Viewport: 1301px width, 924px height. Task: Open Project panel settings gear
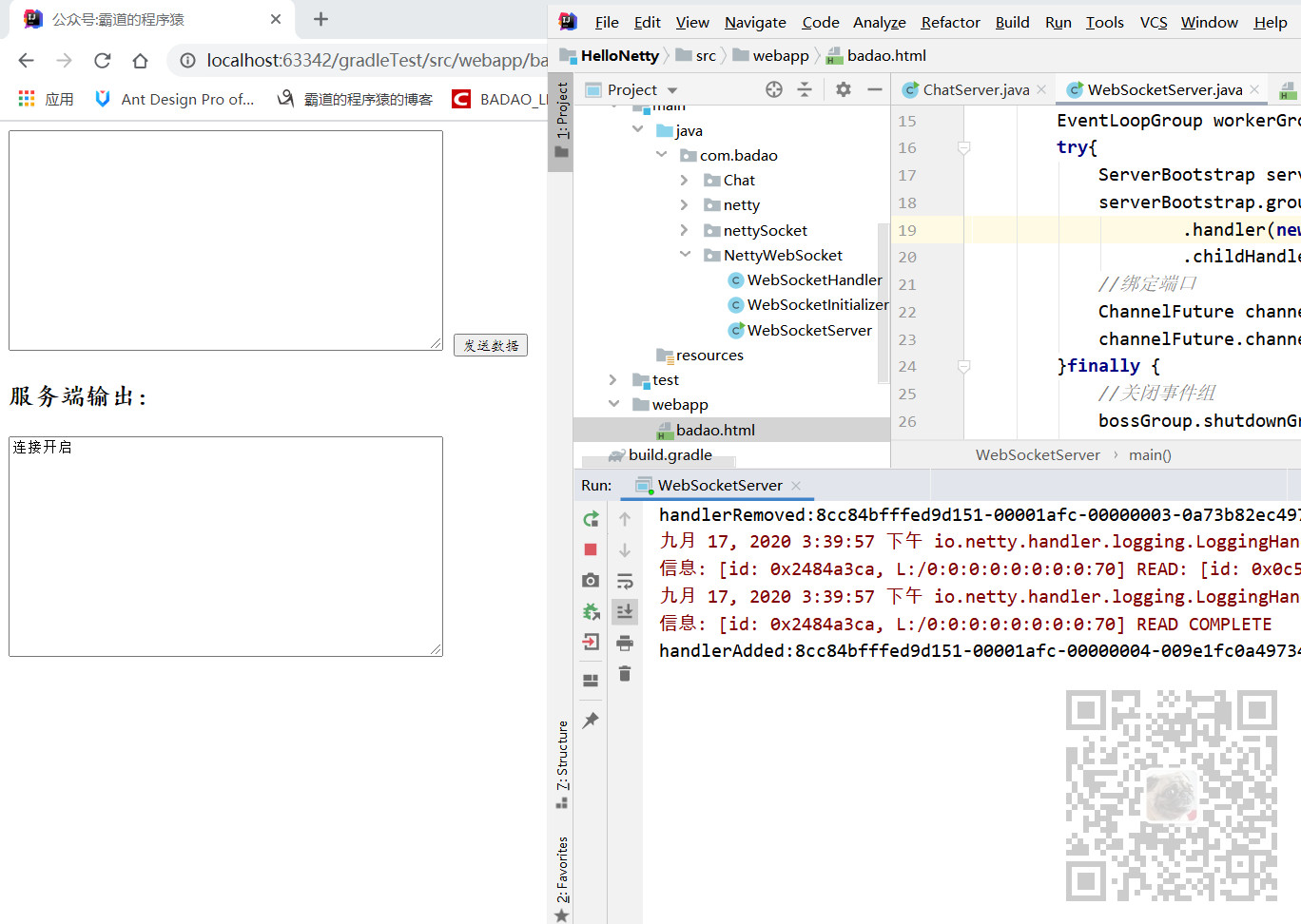click(844, 89)
